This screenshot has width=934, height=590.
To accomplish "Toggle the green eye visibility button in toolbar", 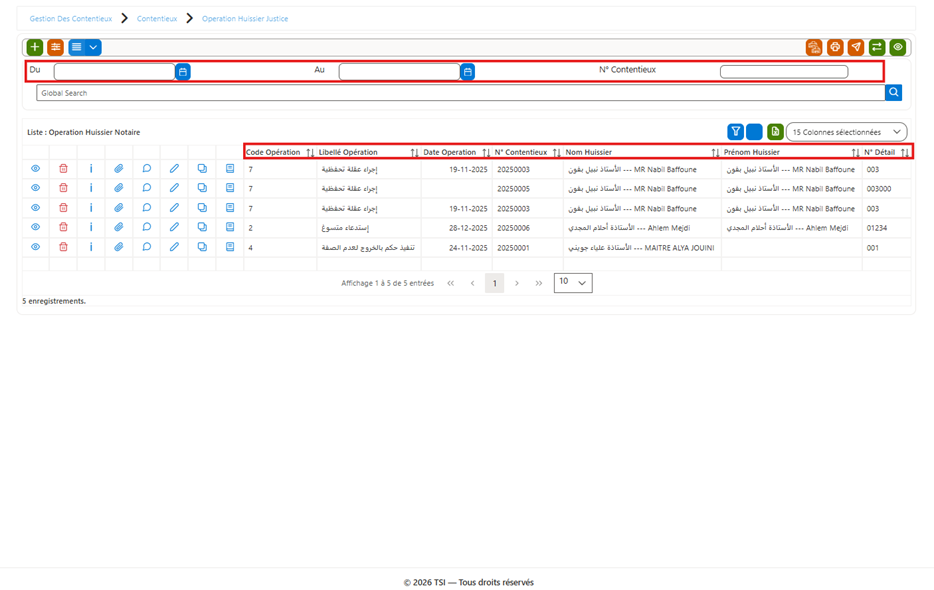I will 898,47.
